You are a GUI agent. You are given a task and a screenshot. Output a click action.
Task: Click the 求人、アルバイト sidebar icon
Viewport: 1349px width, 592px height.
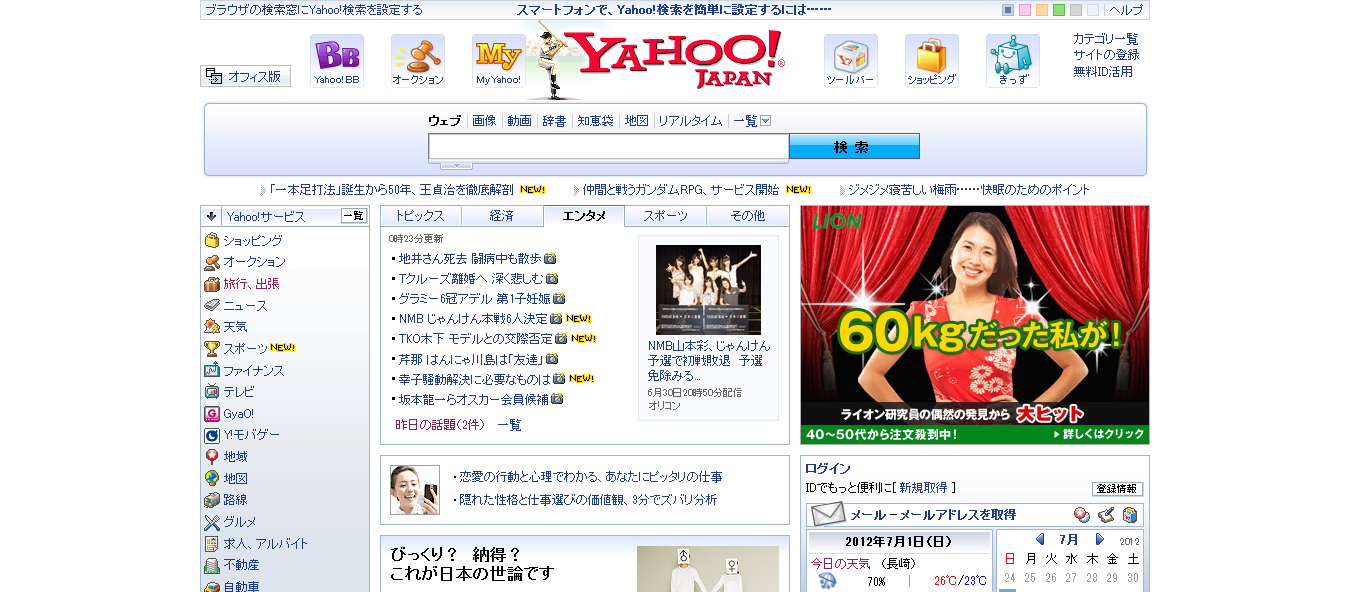(x=212, y=544)
